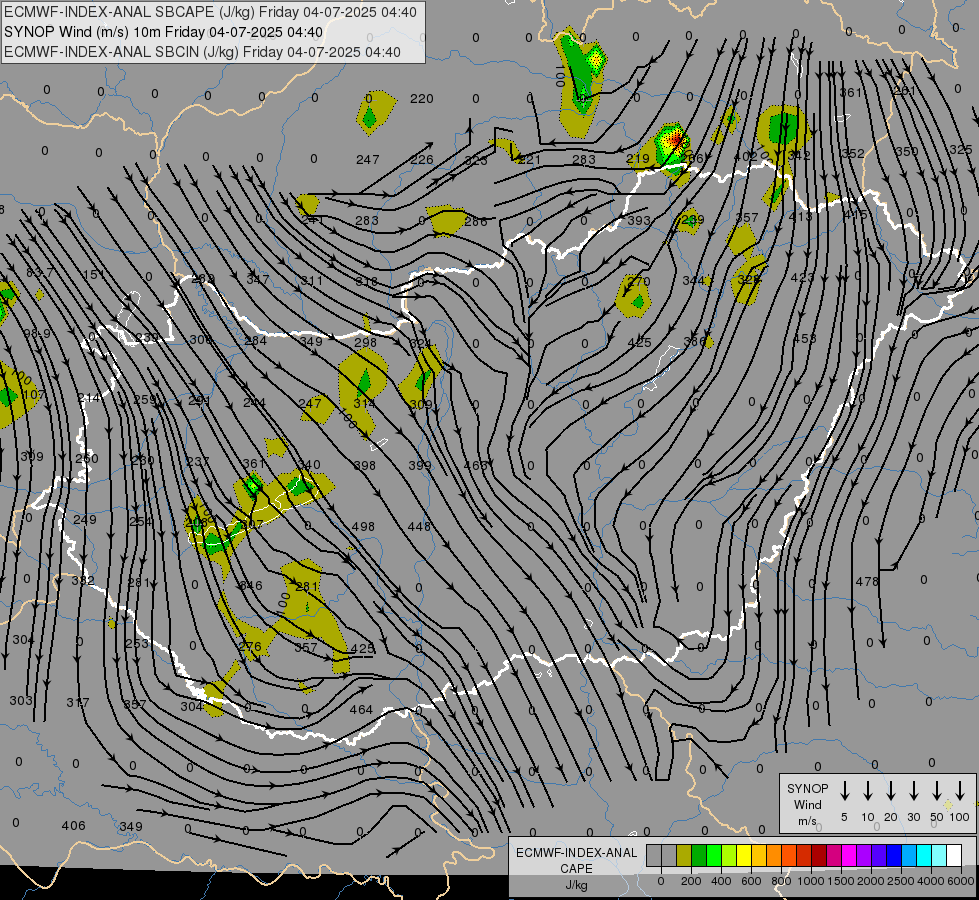
Task: Pick the gray swatch between 0 and 200 ticks
Action: click(x=669, y=855)
